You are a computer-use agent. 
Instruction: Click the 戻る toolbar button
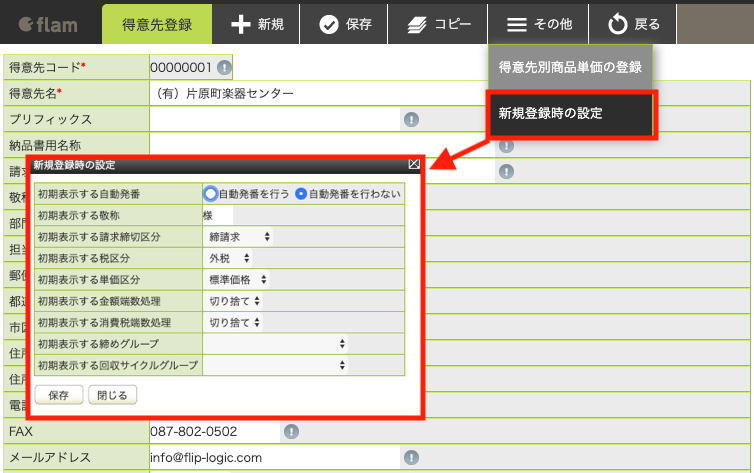(633, 24)
